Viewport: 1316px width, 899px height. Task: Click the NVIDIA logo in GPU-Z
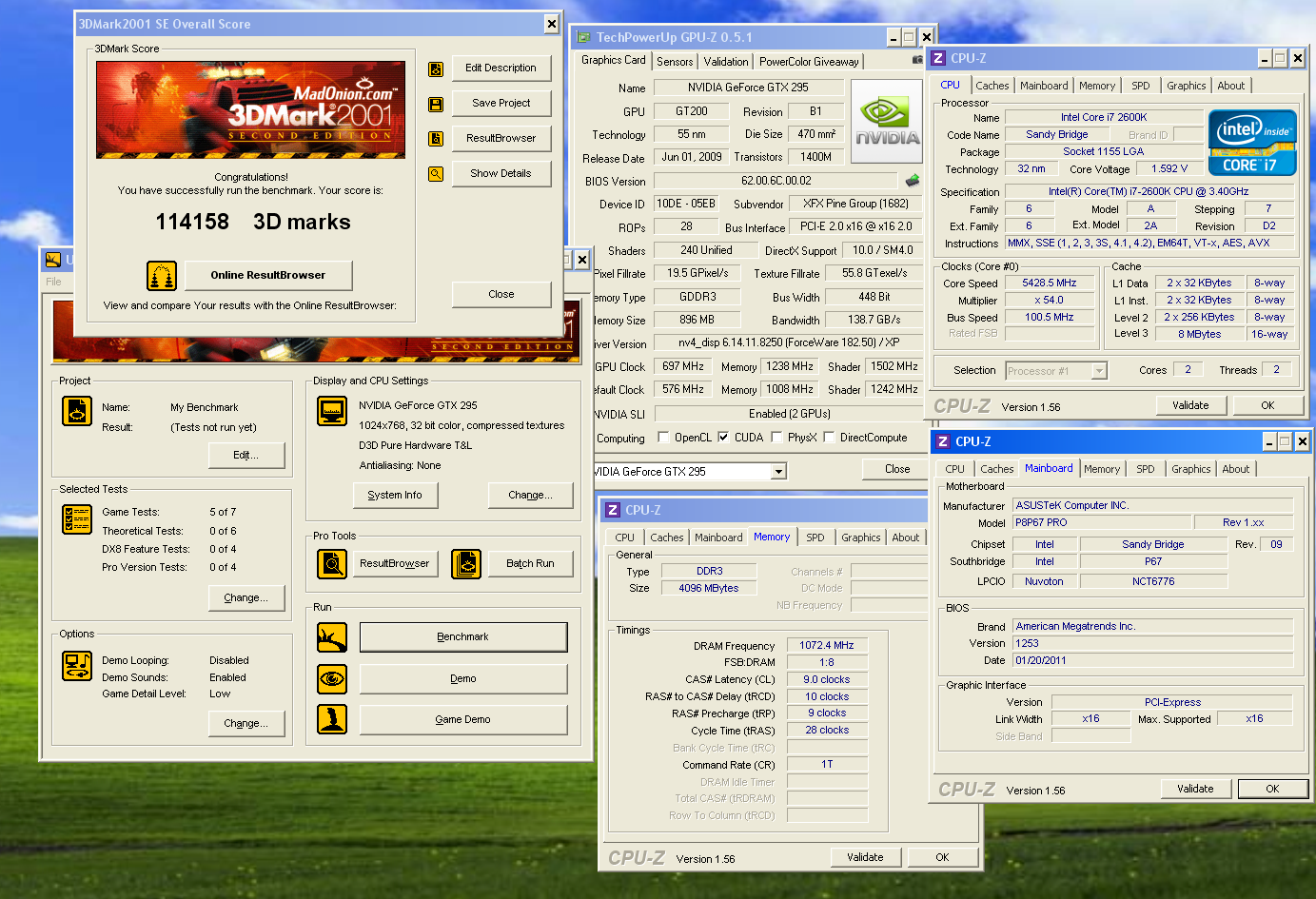click(886, 124)
